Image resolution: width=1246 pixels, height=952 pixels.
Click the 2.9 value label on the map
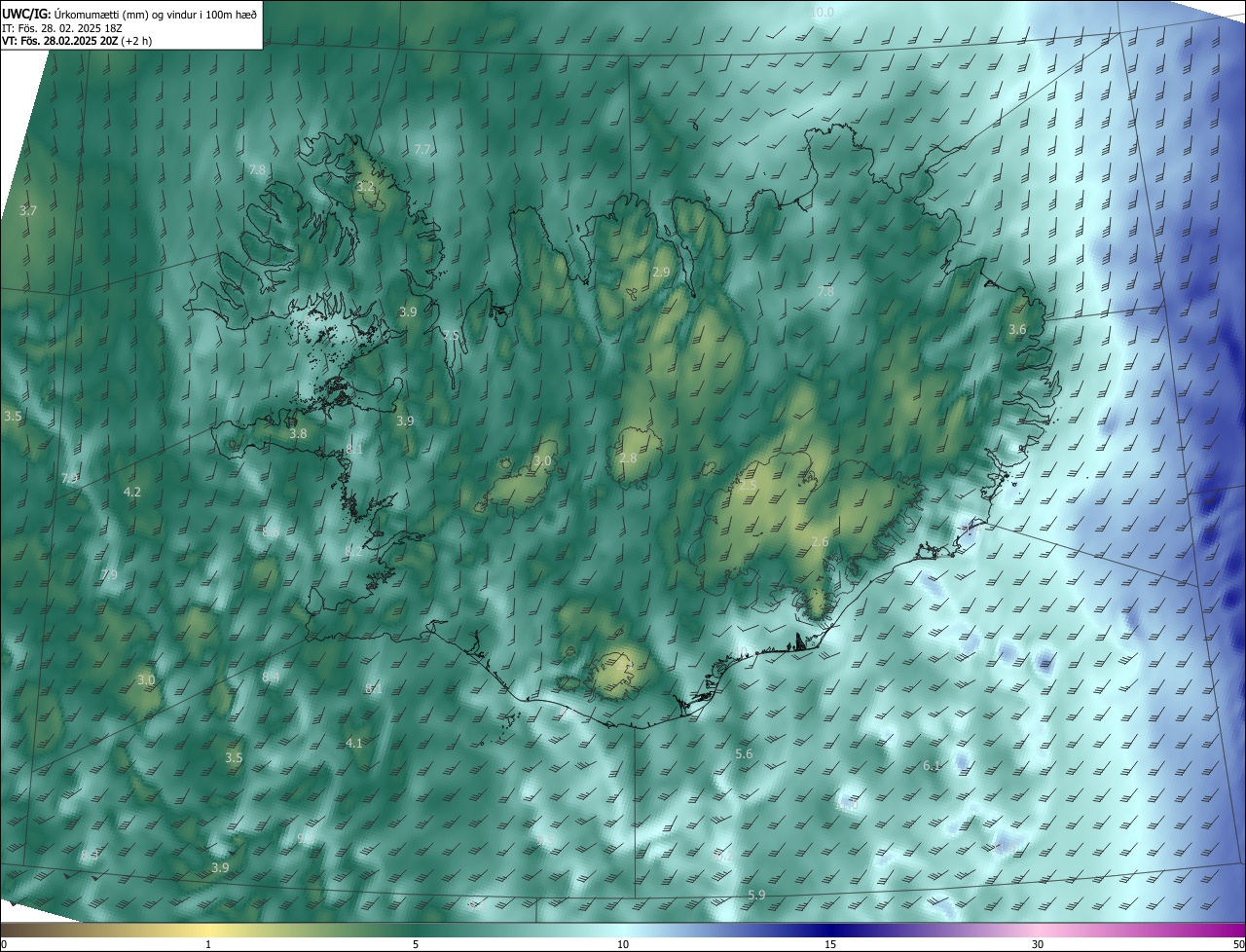pyautogui.click(x=661, y=272)
